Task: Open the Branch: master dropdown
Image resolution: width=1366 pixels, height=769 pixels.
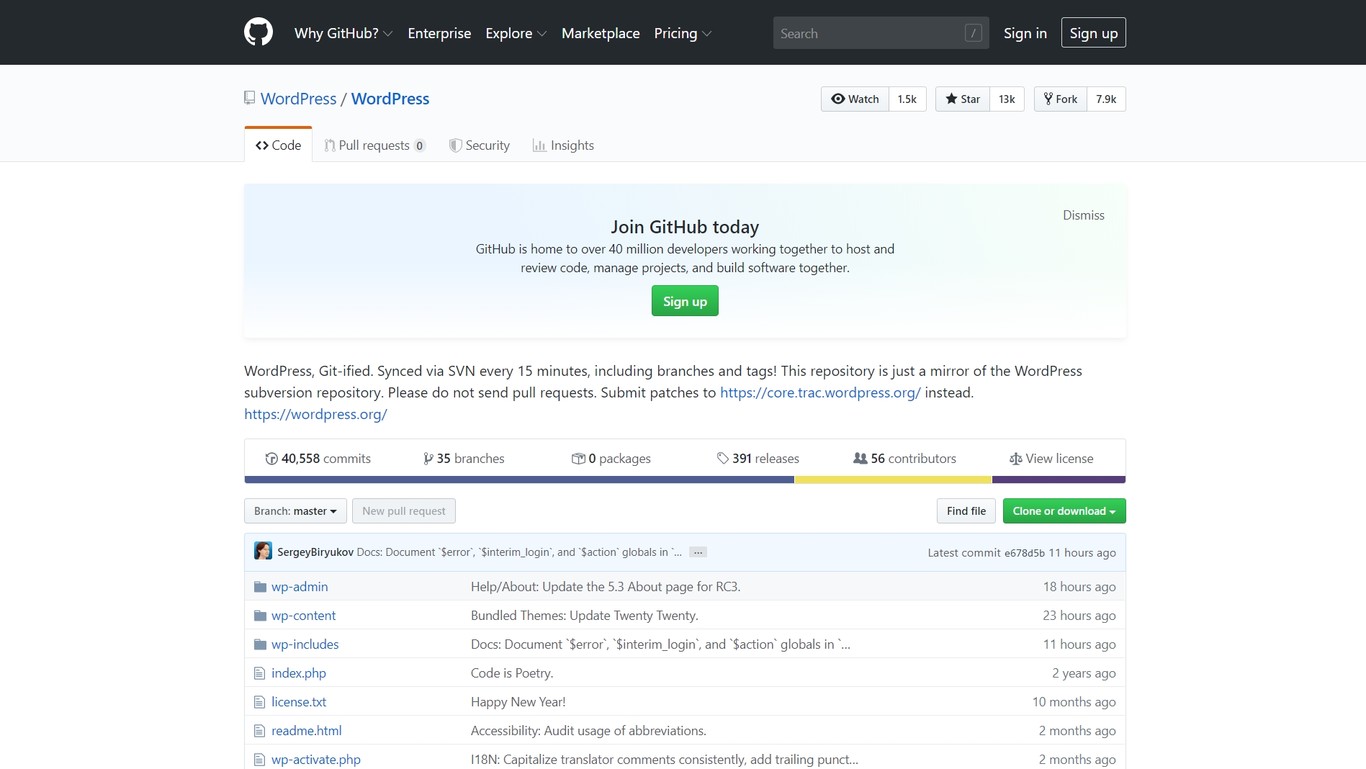Action: click(x=294, y=510)
